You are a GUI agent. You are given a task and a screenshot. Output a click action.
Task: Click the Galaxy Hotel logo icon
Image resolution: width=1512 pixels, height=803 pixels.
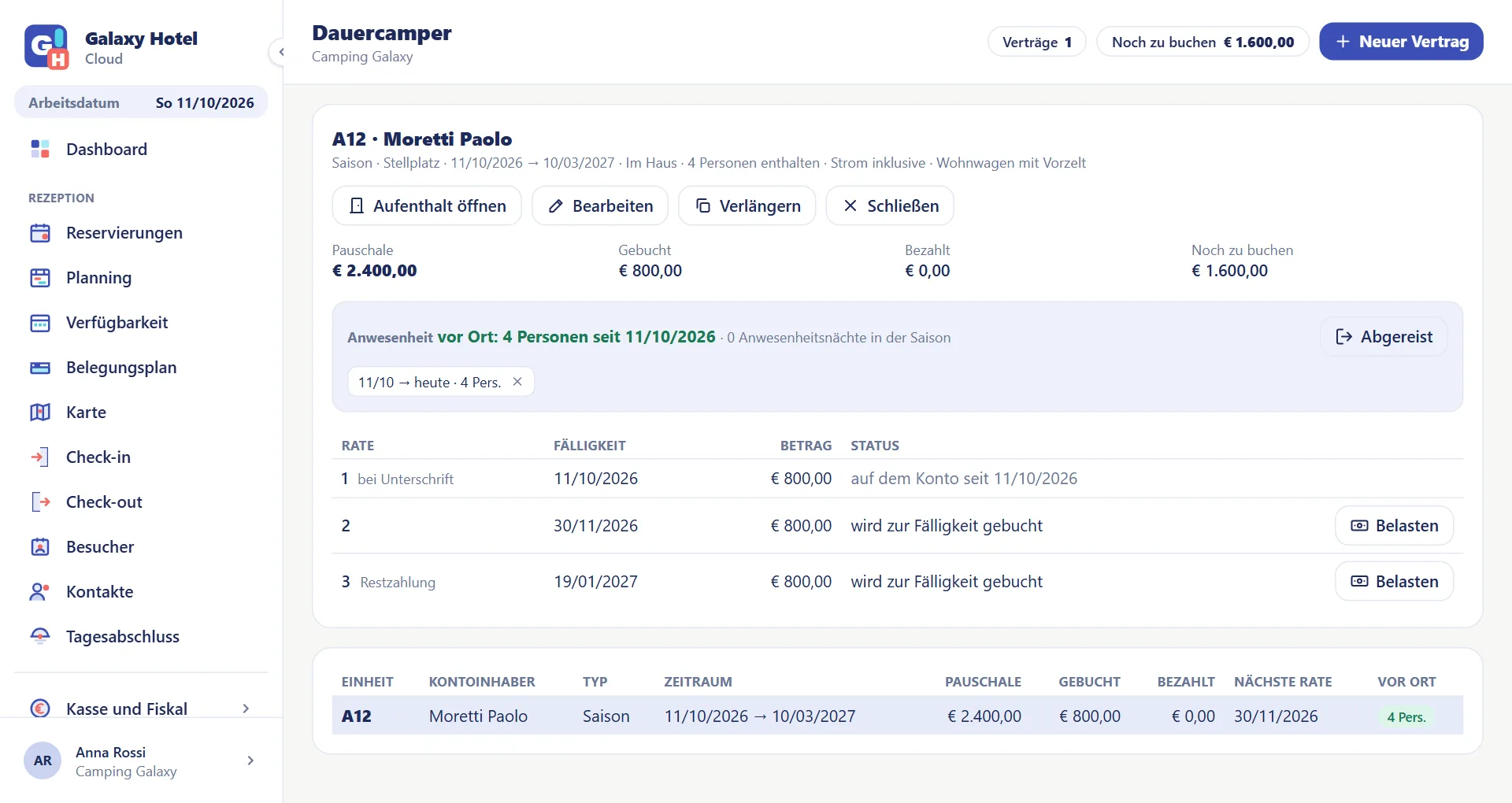click(x=46, y=47)
